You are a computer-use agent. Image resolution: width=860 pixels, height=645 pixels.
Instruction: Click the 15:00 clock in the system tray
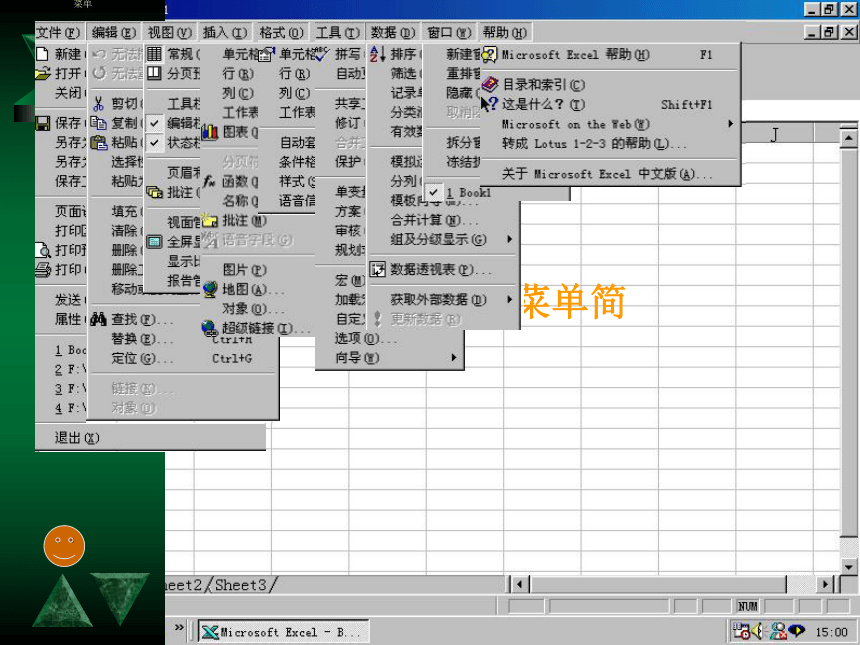tap(831, 632)
